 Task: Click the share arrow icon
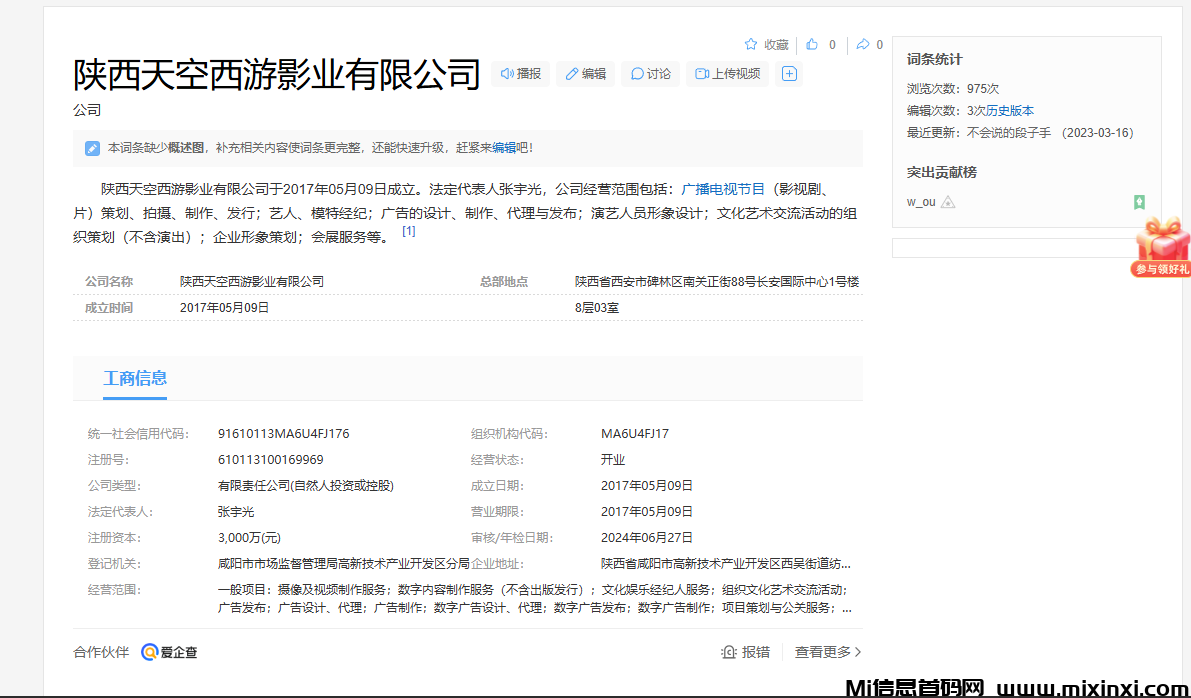point(862,44)
